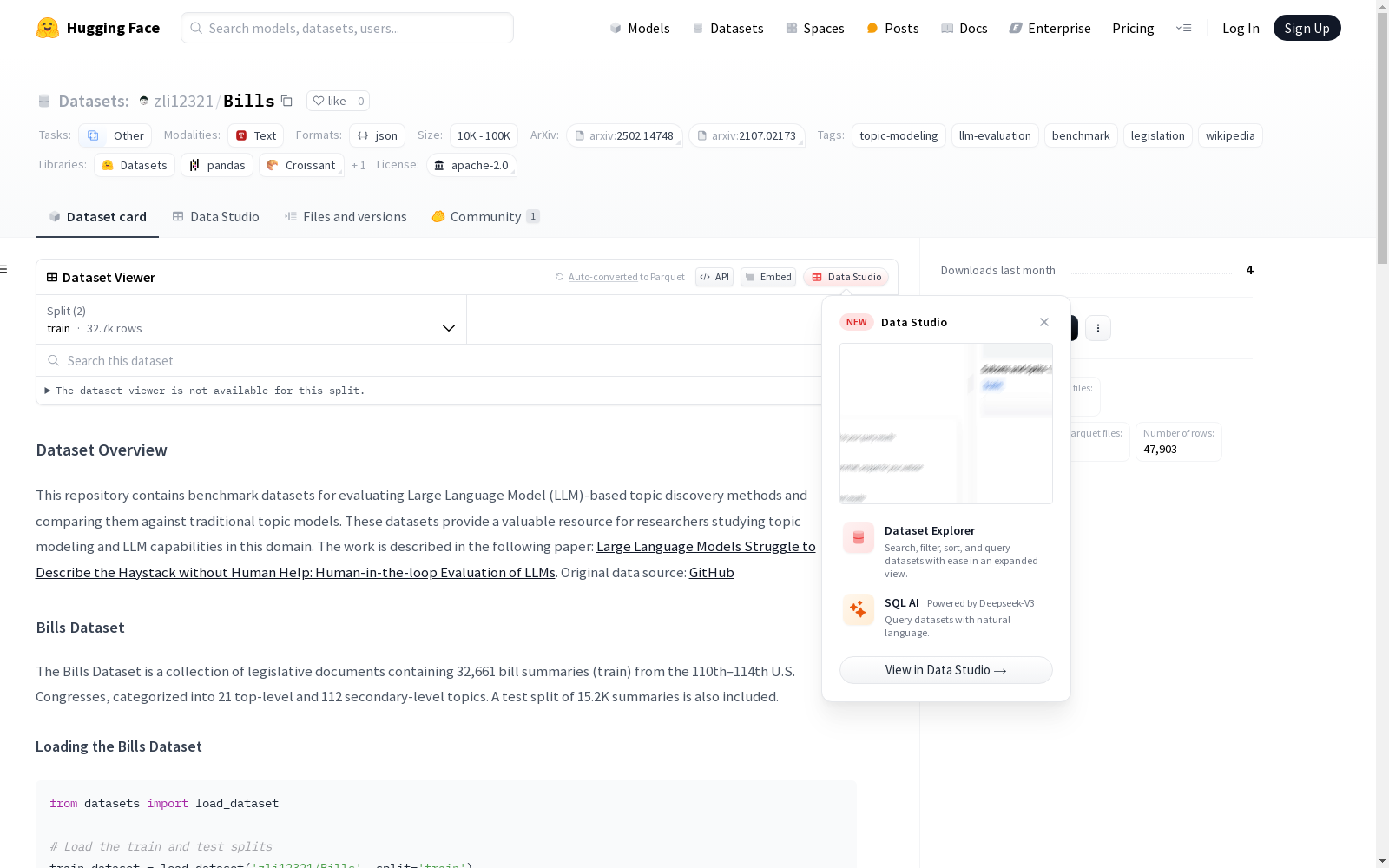Click the Hugging Face logo icon
1389x868 pixels.
[x=48, y=28]
